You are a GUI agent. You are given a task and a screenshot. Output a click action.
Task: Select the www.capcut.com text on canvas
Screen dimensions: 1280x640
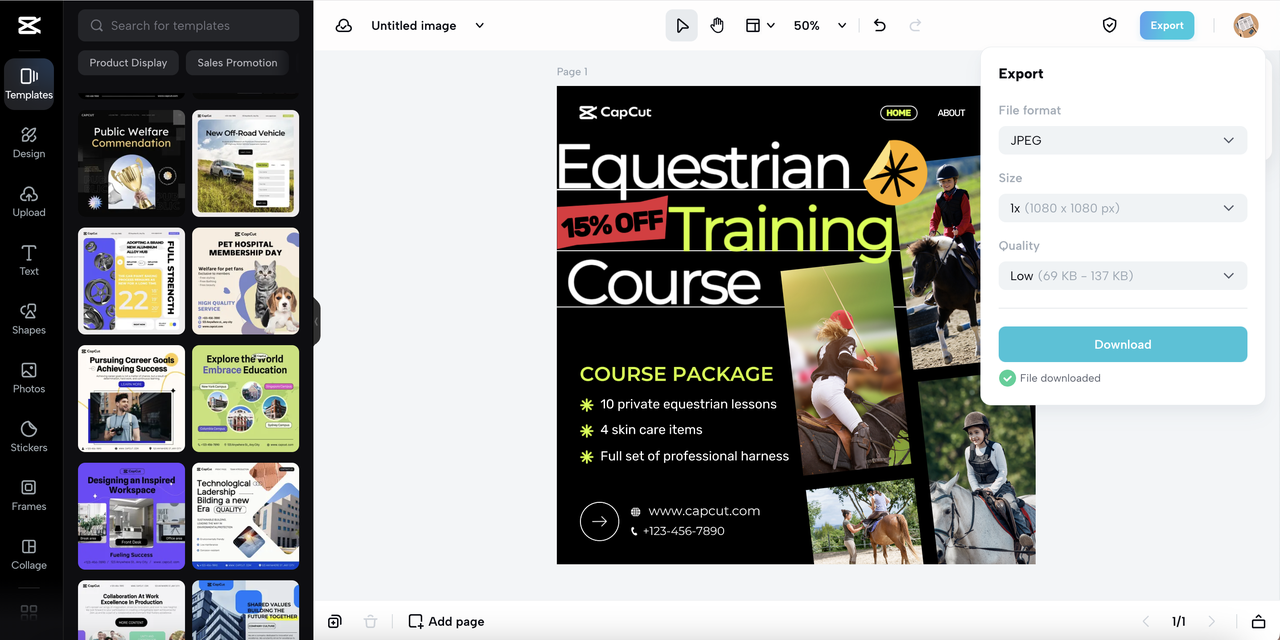[x=704, y=511]
